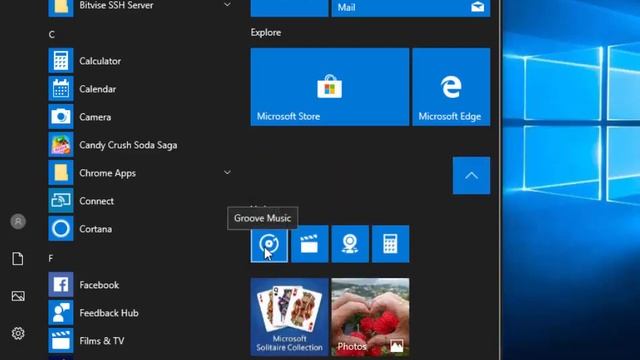Open the partly visible tile left of Mail
640x360 pixels.
pos(289,8)
